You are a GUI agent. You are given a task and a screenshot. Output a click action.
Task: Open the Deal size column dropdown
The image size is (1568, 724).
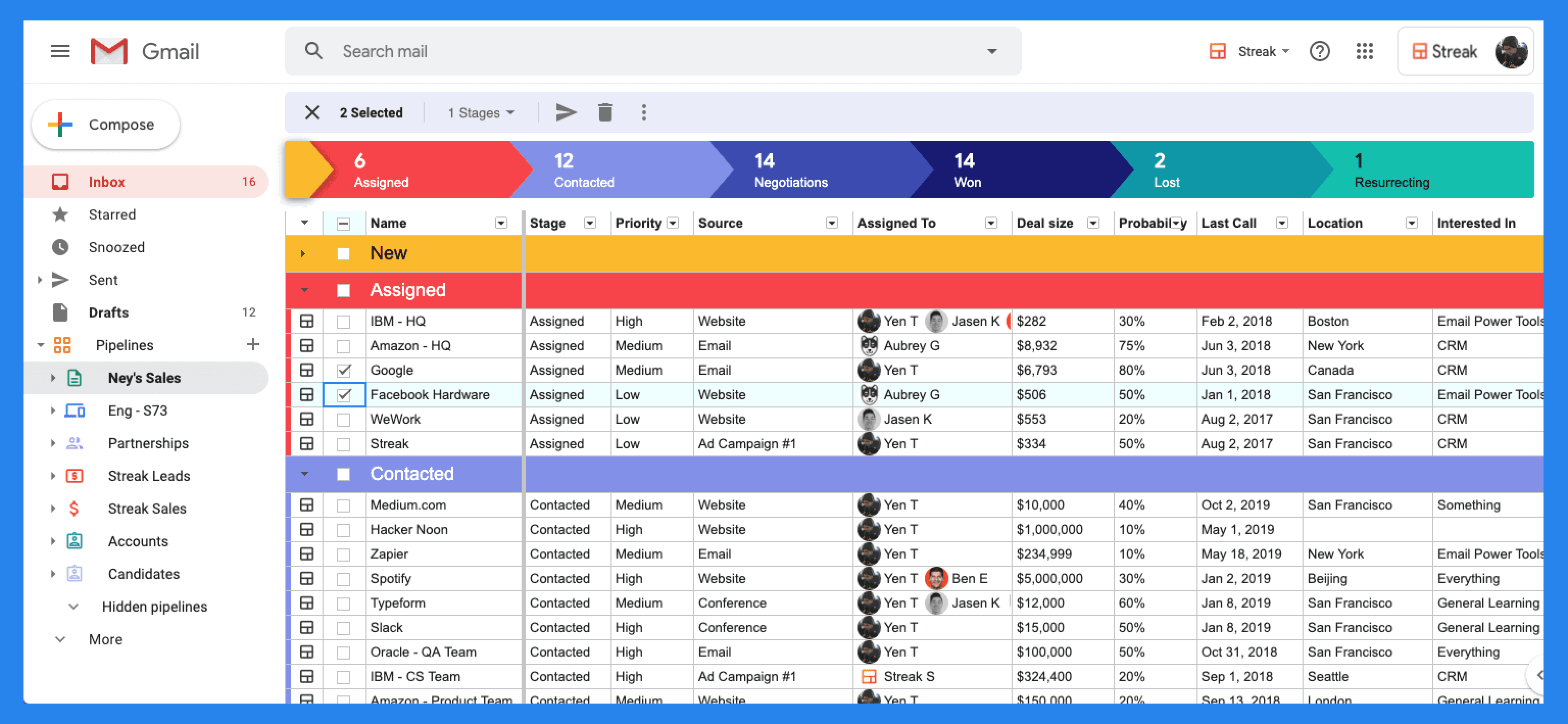(x=1093, y=223)
